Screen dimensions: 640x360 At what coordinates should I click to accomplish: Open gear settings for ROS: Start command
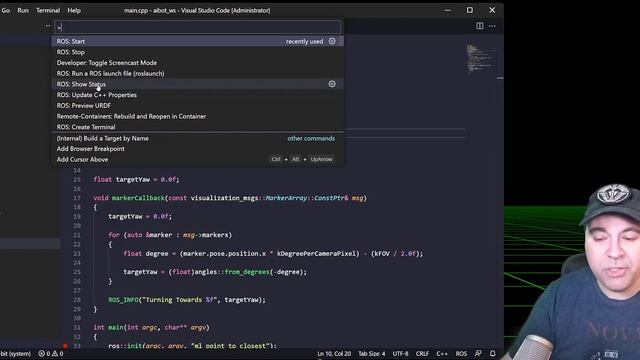[332, 41]
